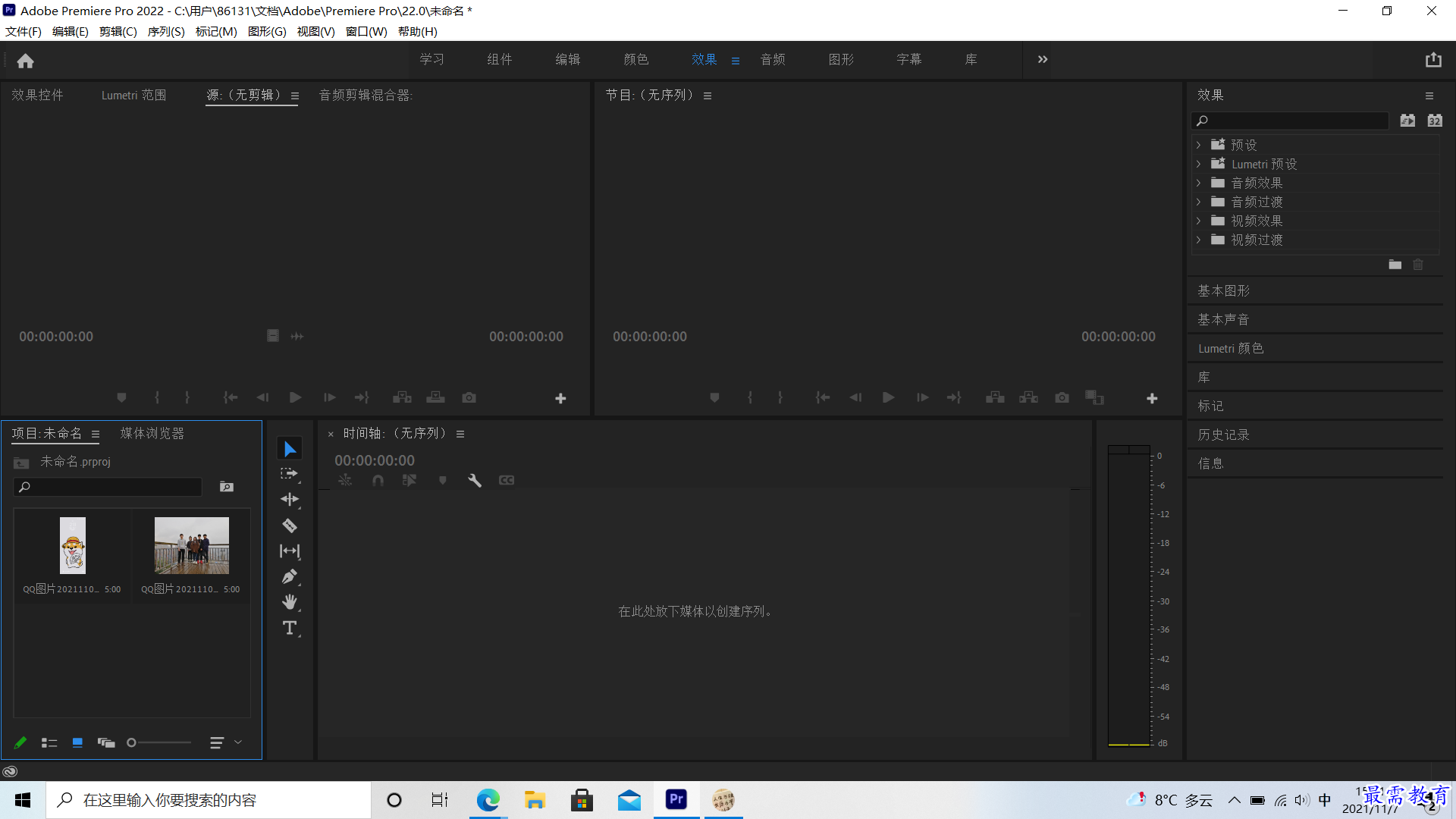Expand the 视频过渡 folder
The width and height of the screenshot is (1456, 819).
coord(1198,240)
